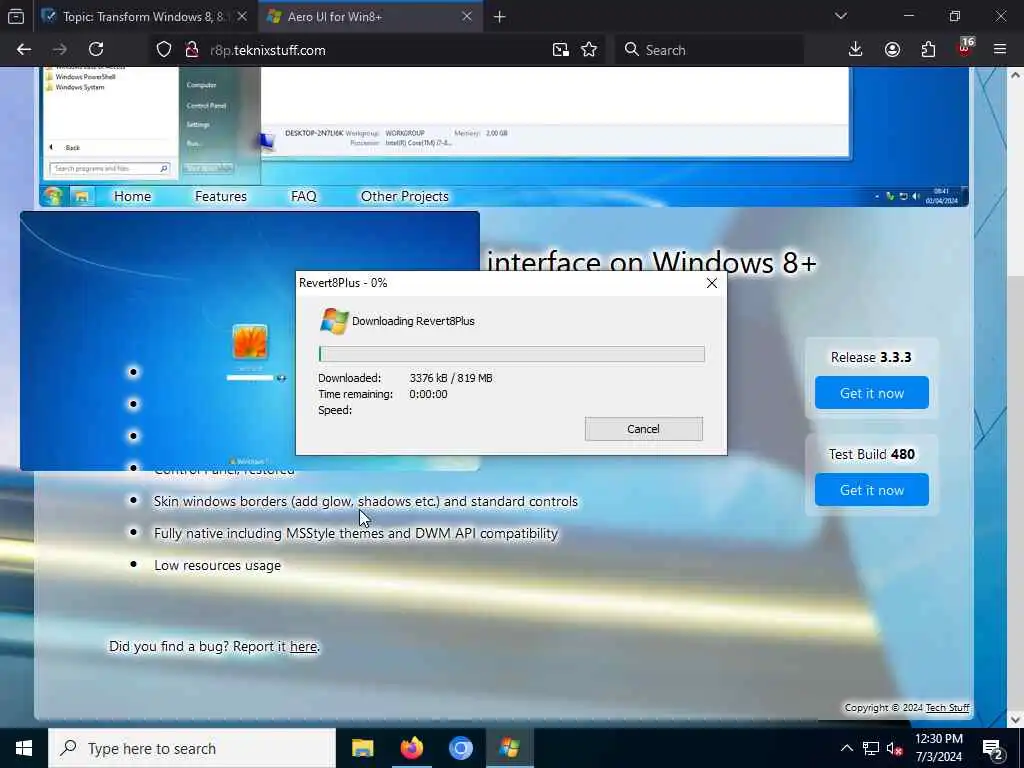Open the uBlock extension icon with badge 16

click(965, 48)
